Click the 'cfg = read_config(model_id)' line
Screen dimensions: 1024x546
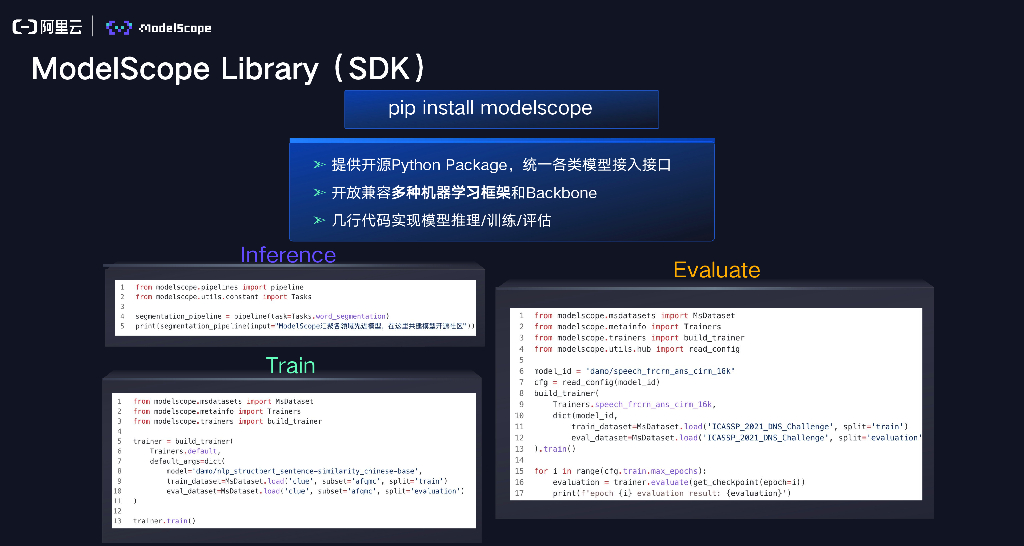coord(597,382)
